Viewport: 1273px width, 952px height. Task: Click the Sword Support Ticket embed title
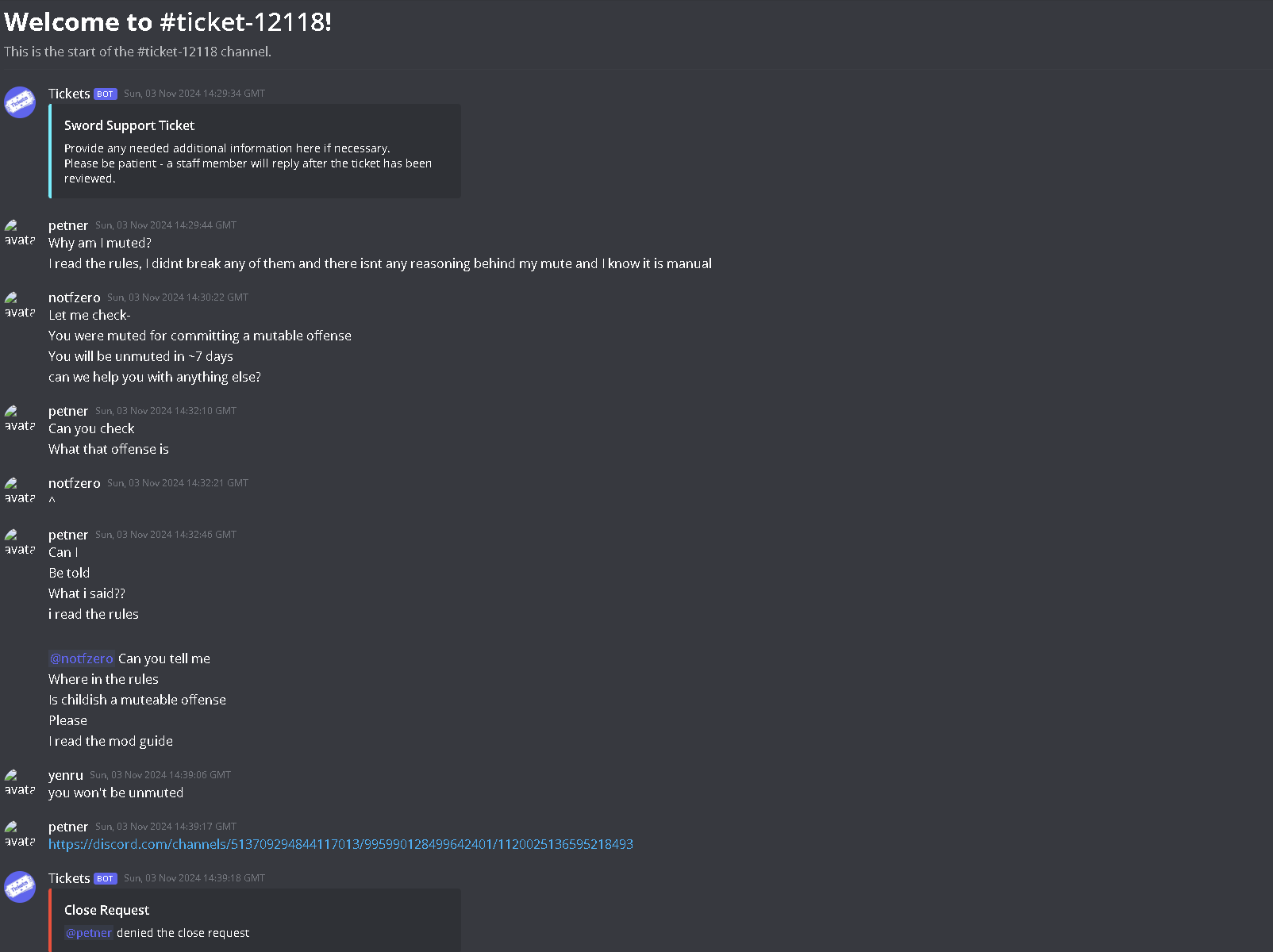(x=129, y=125)
